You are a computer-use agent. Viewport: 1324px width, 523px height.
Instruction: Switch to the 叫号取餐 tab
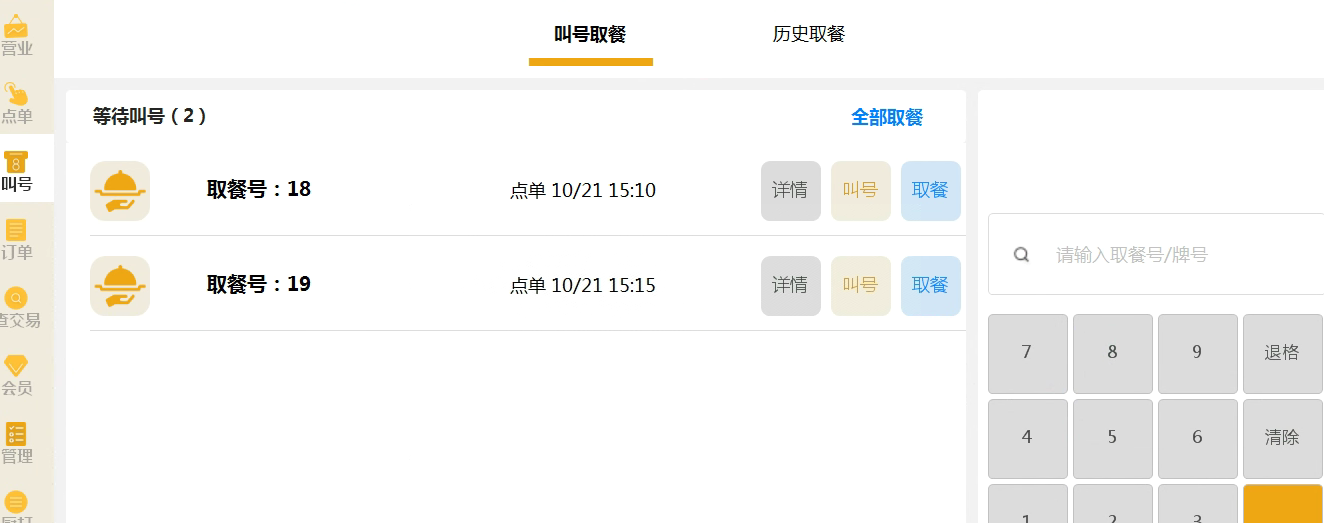pos(590,35)
